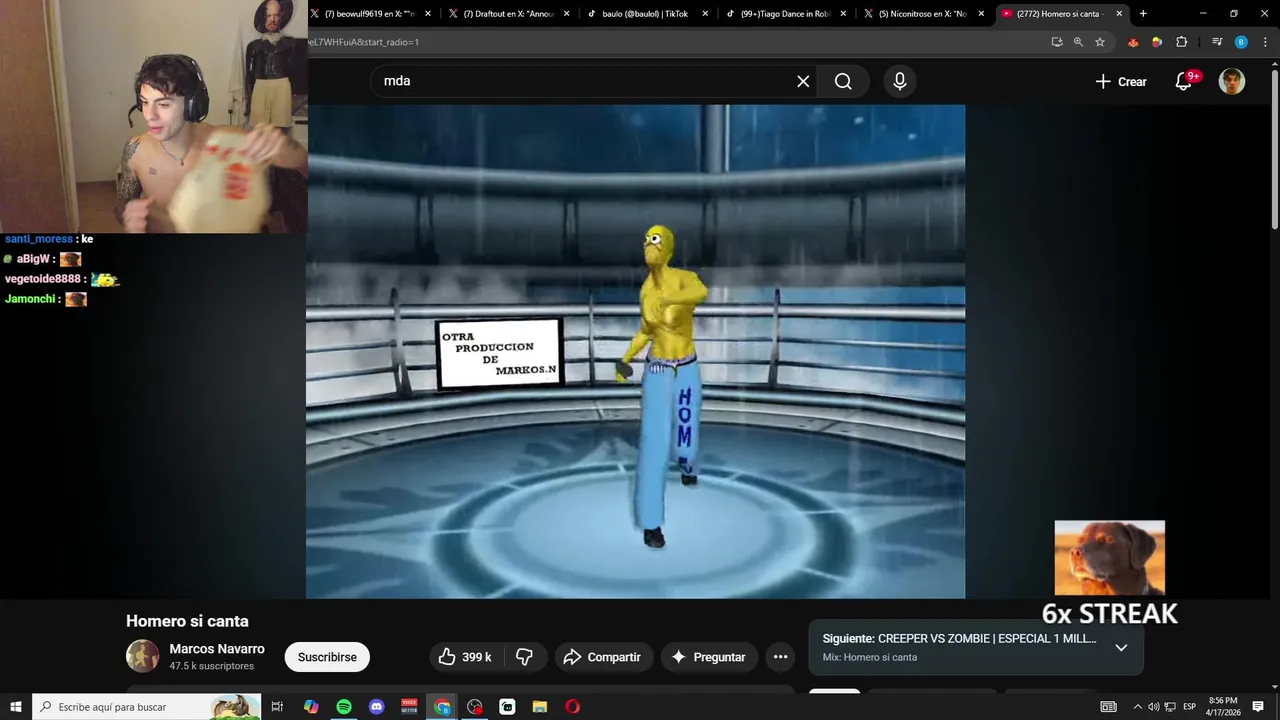Click the dog image thumbnail above streak
The image size is (1280, 720).
[x=1110, y=558]
